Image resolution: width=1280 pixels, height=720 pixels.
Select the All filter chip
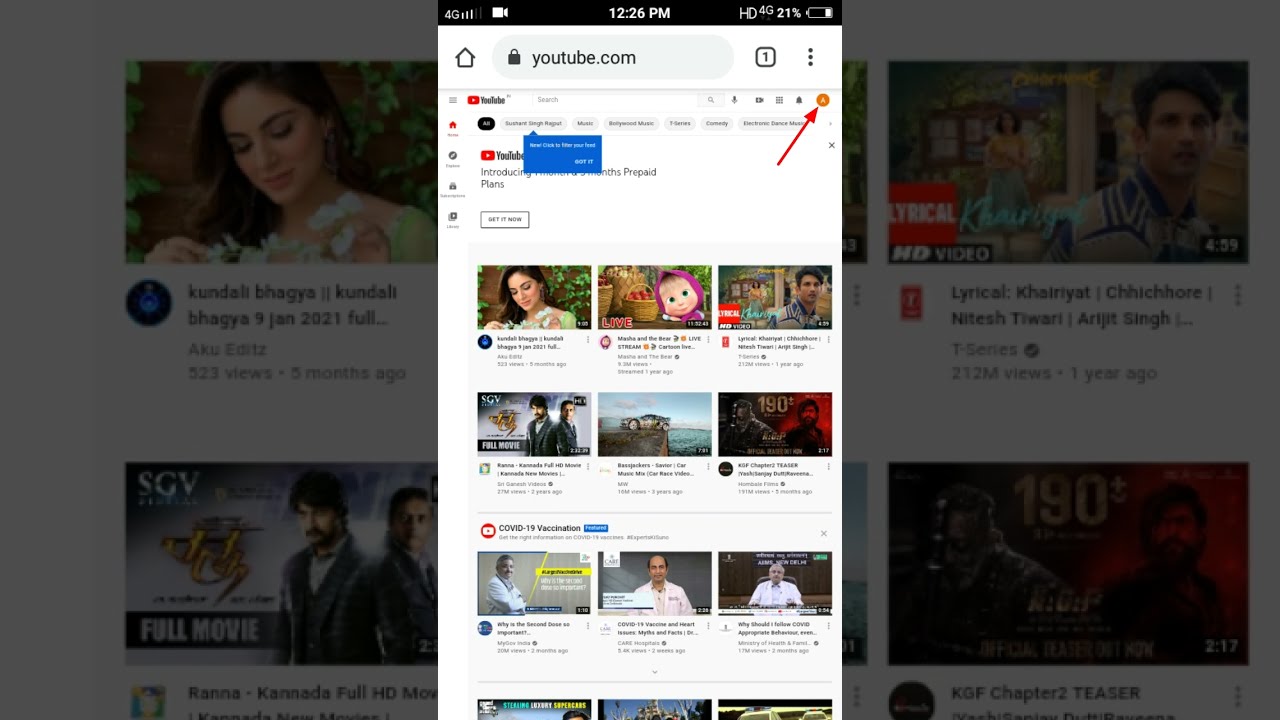pyautogui.click(x=486, y=124)
